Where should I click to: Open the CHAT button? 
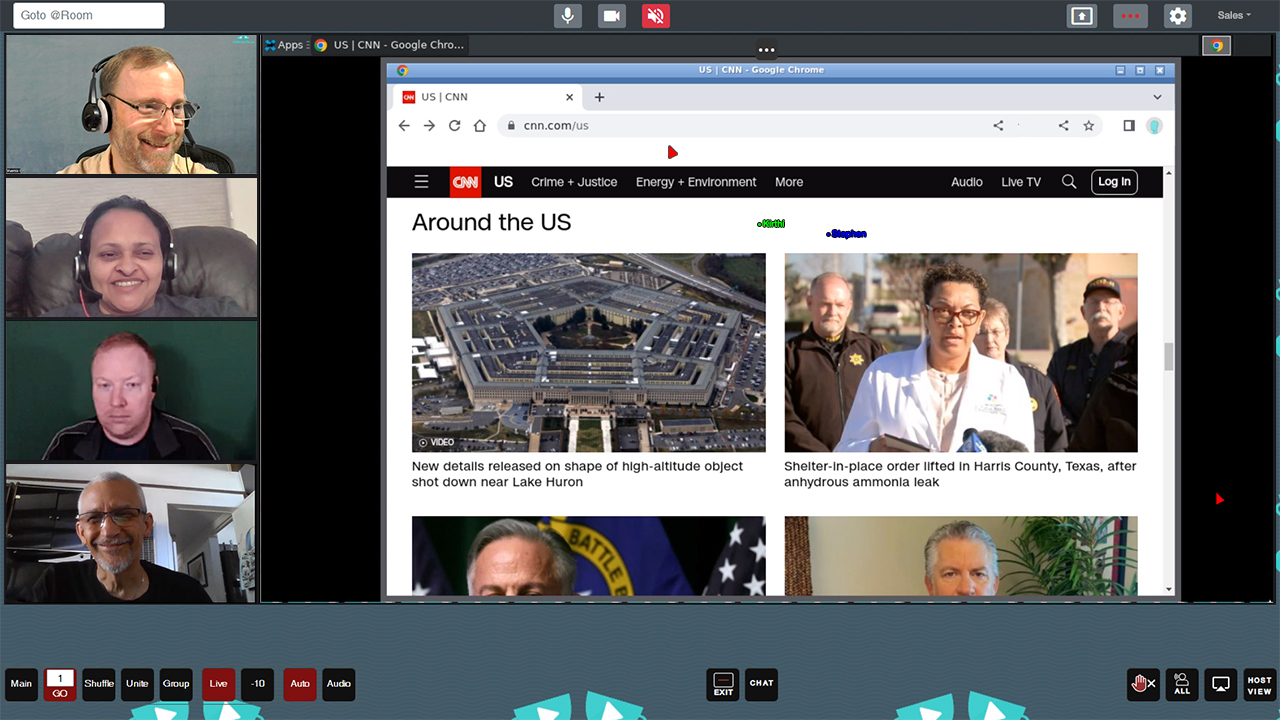(762, 684)
